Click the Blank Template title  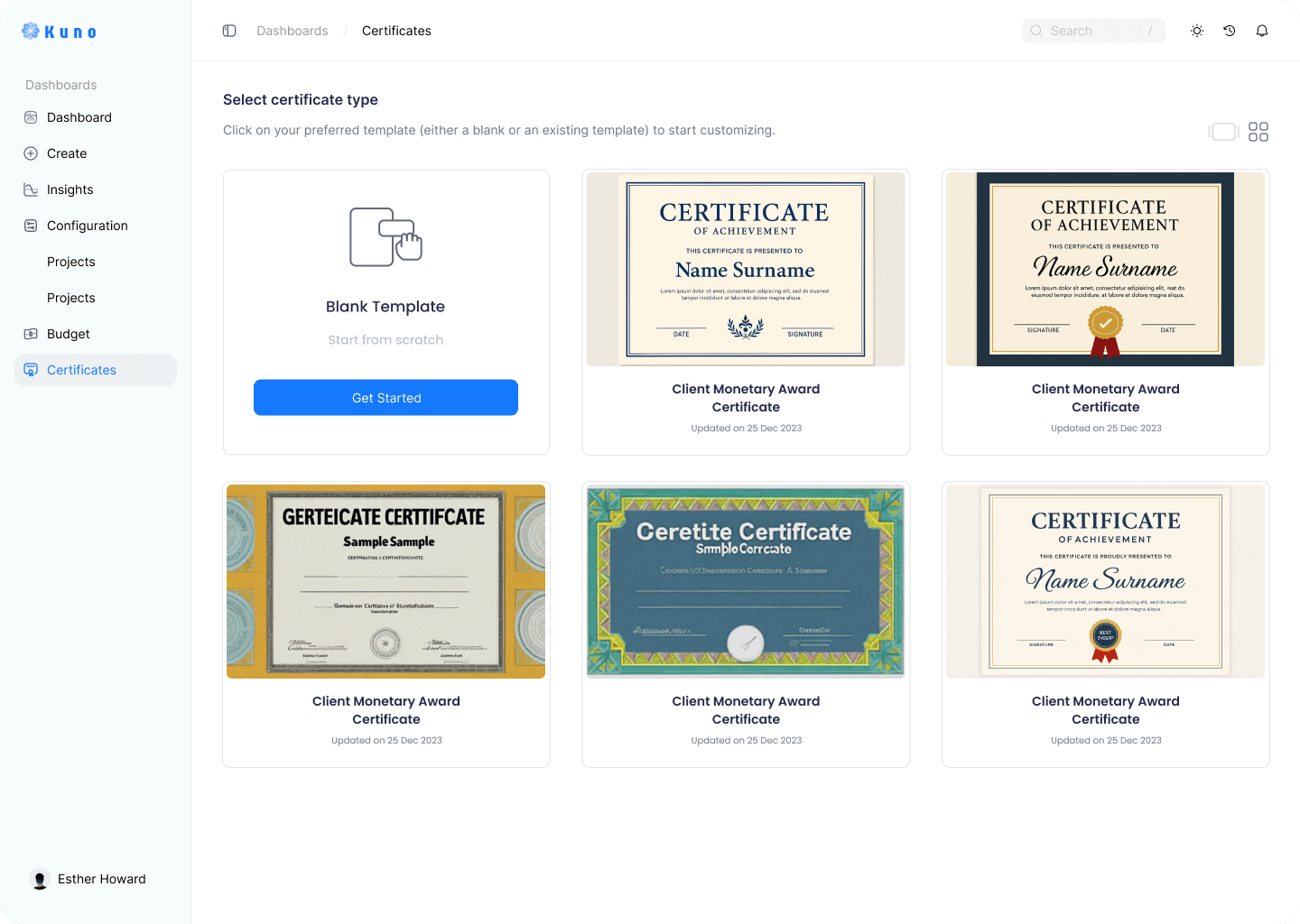coord(385,307)
